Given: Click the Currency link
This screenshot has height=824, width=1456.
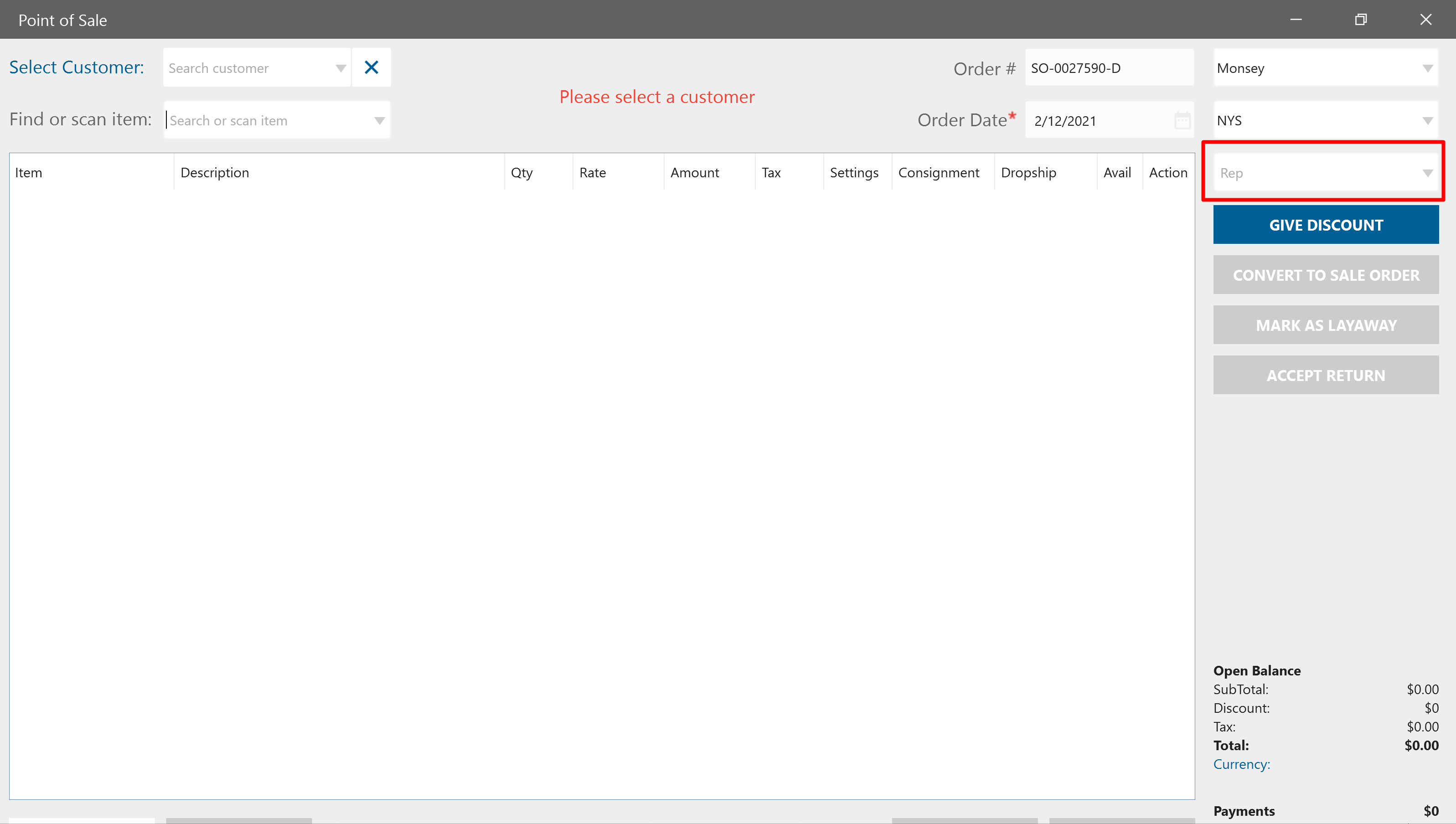Looking at the screenshot, I should pos(1242,764).
